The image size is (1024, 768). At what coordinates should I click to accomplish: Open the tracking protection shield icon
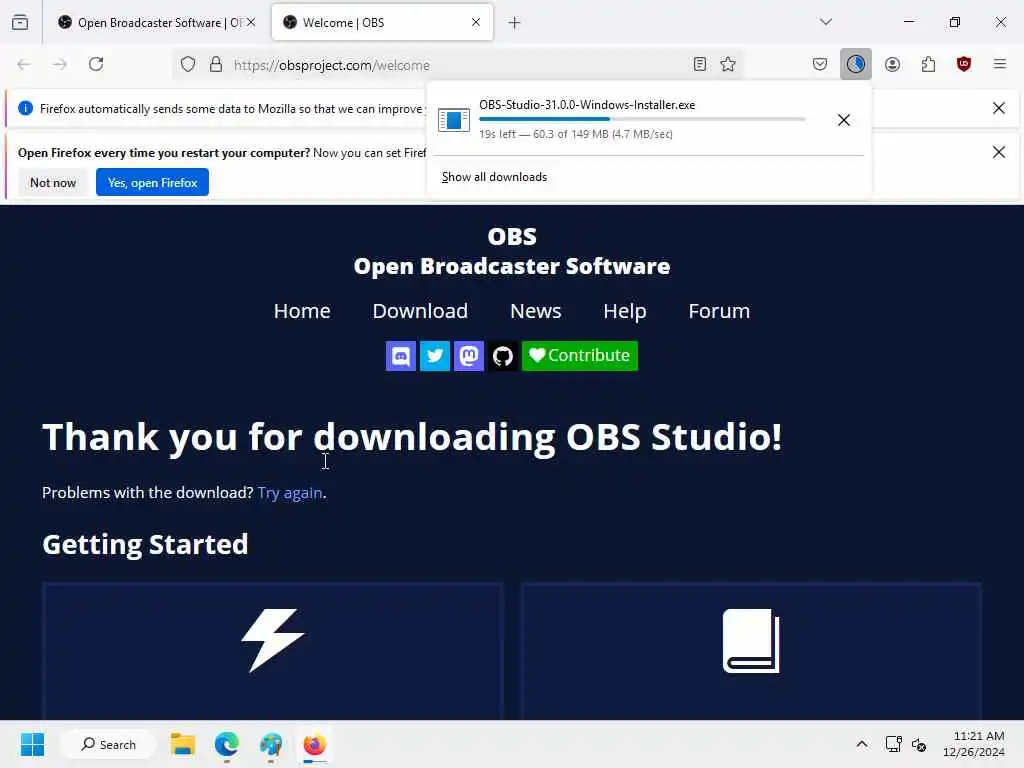(x=188, y=65)
